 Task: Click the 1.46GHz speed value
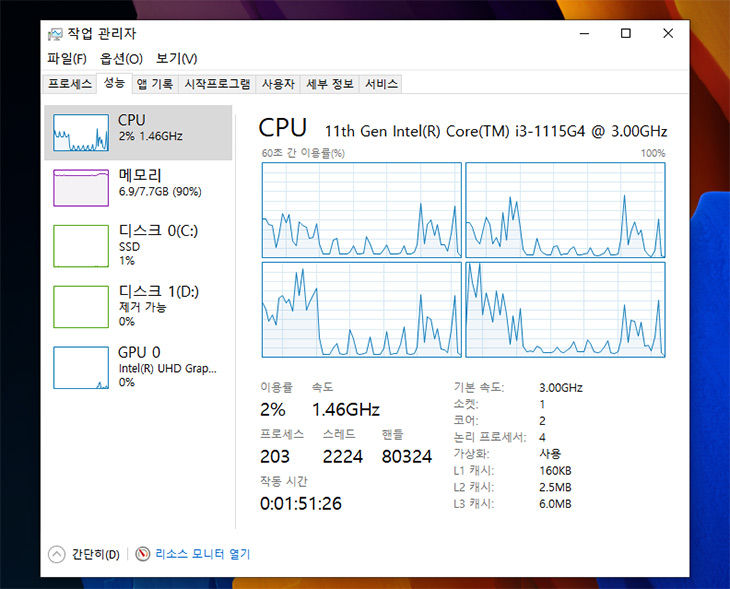(346, 410)
